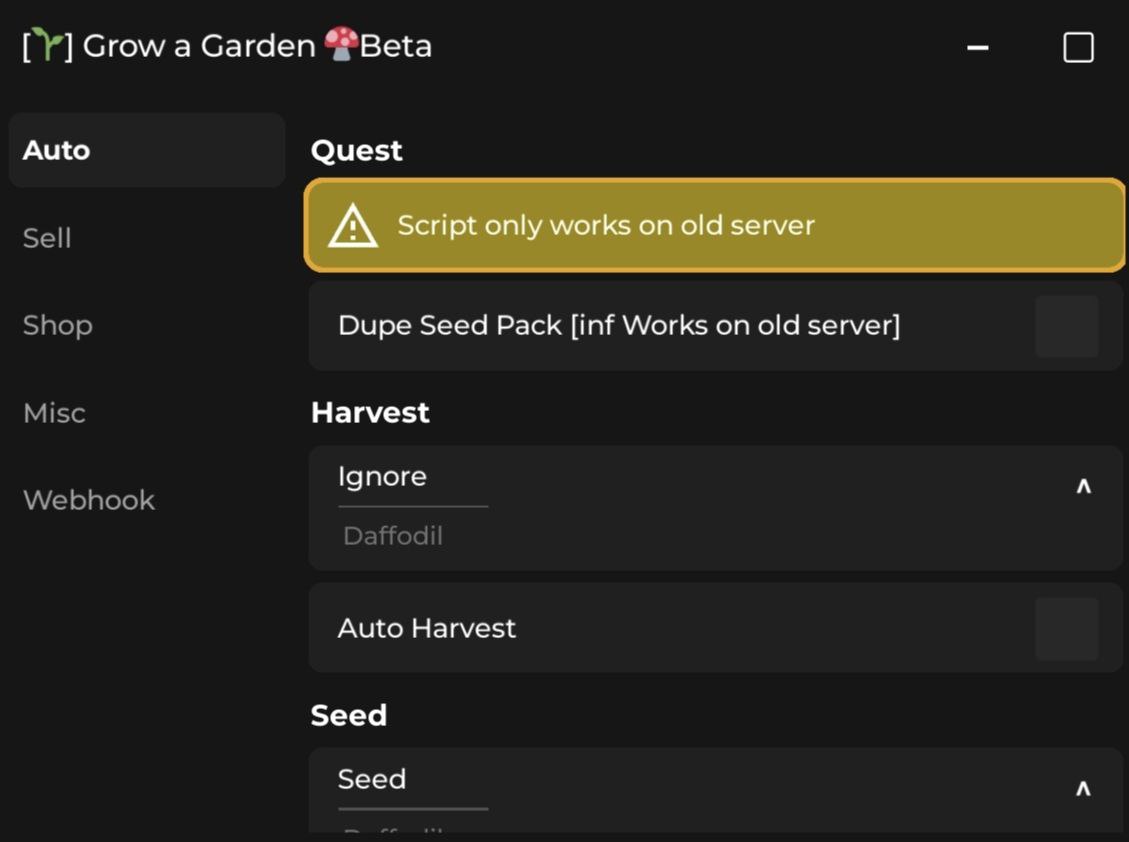
Task: Open the Ignore dropdown label
Action: point(382,476)
